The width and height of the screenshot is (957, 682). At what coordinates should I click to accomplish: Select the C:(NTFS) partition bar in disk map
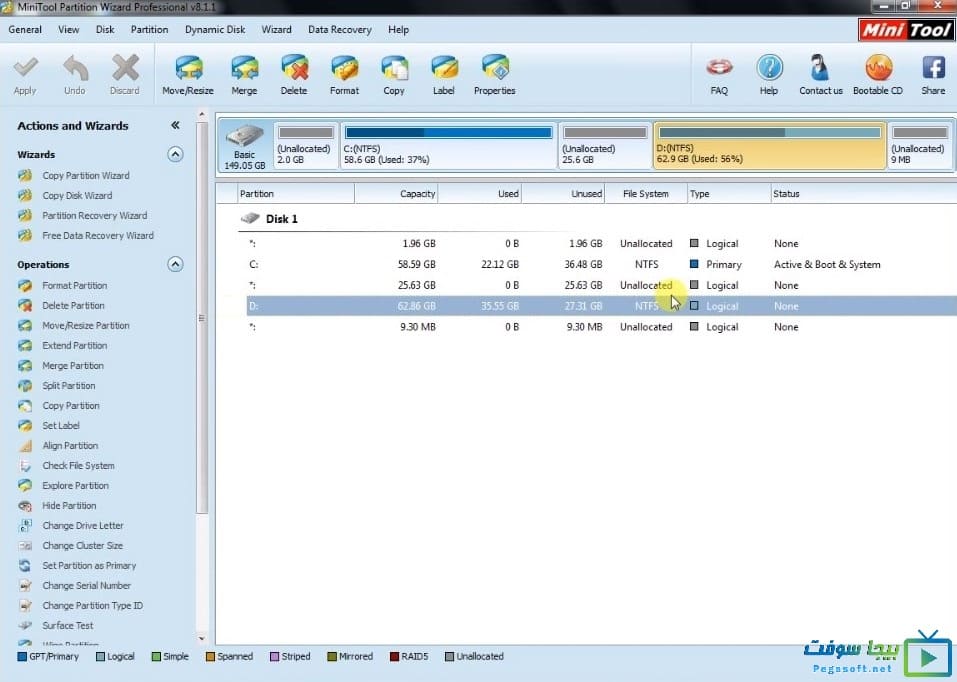coord(449,145)
